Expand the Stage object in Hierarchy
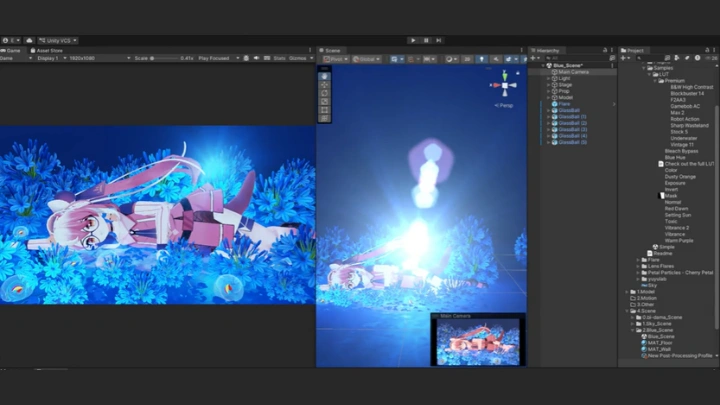720x405 pixels. click(x=548, y=85)
